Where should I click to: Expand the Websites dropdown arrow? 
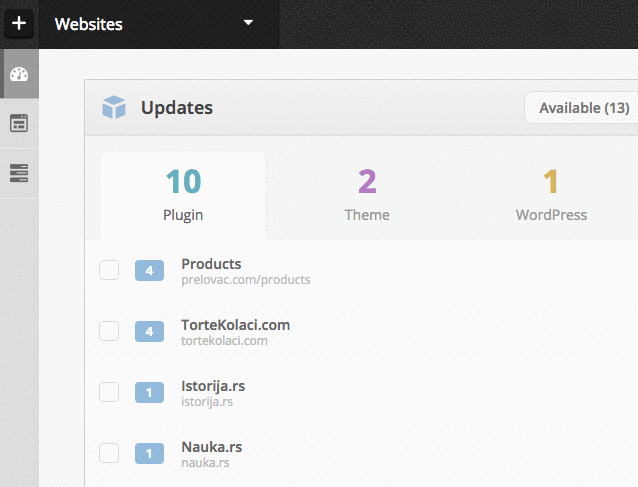pyautogui.click(x=248, y=23)
